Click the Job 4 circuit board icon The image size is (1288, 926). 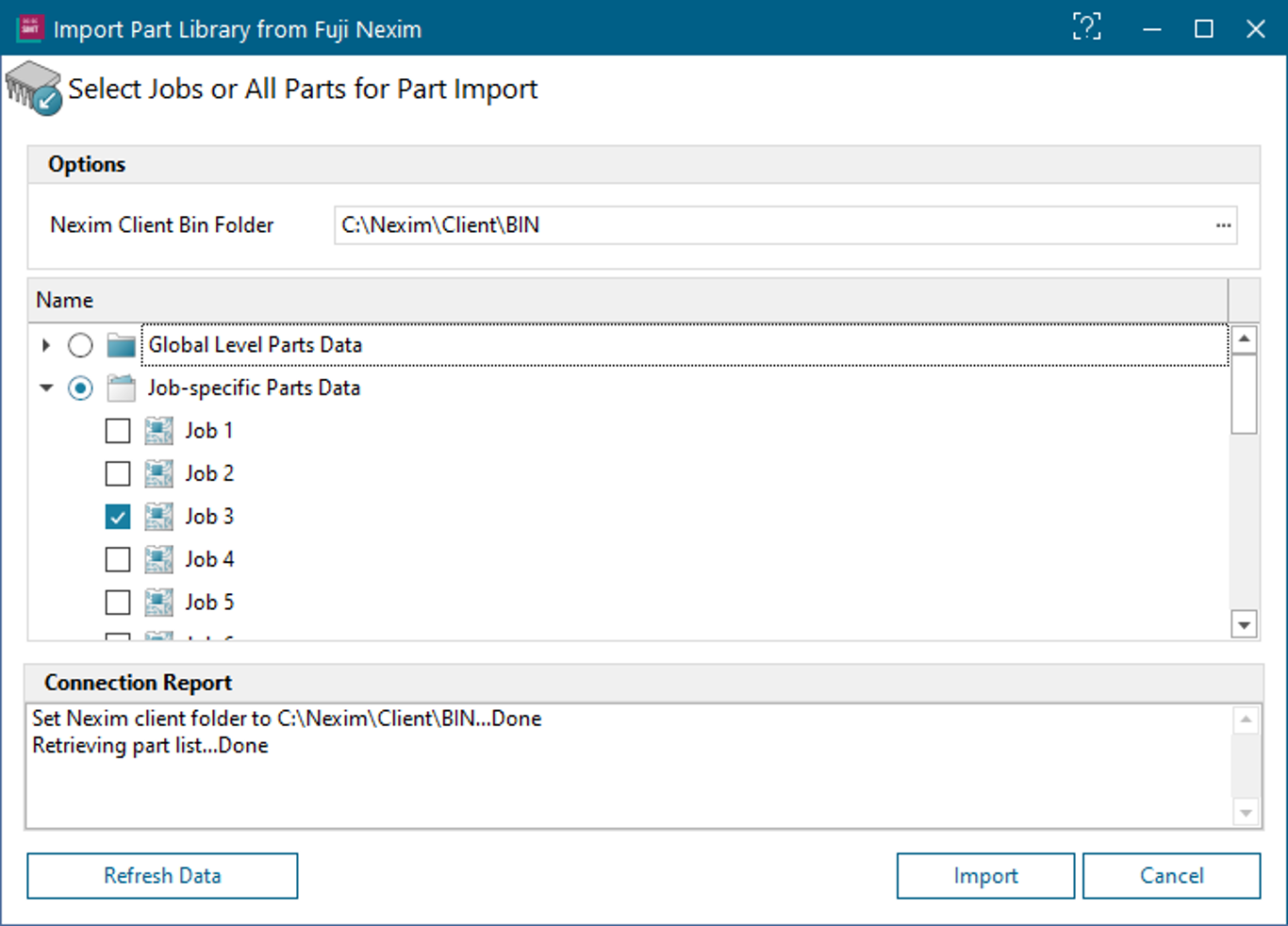158,559
